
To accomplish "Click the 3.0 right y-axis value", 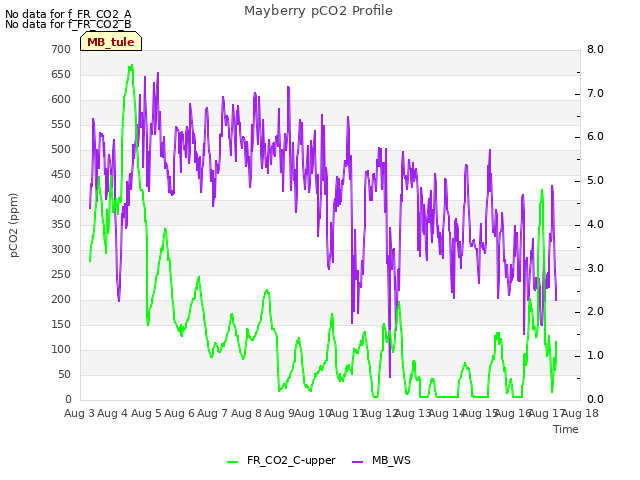I will (x=595, y=269).
